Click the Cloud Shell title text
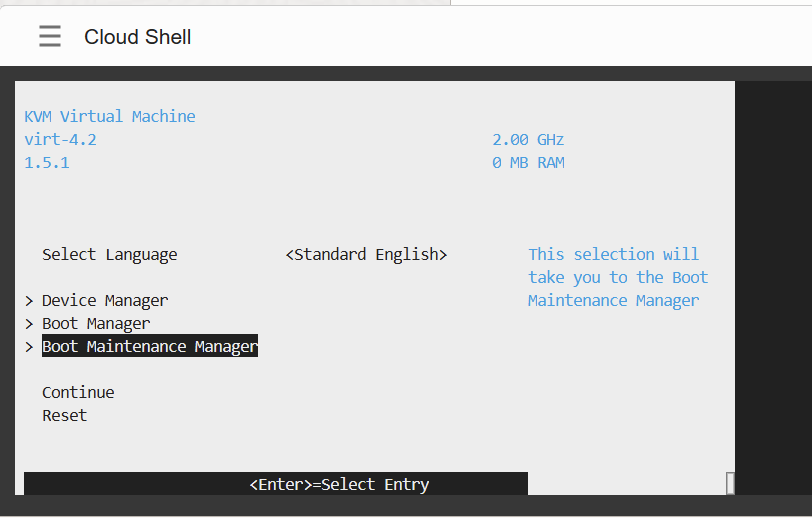 point(137,37)
